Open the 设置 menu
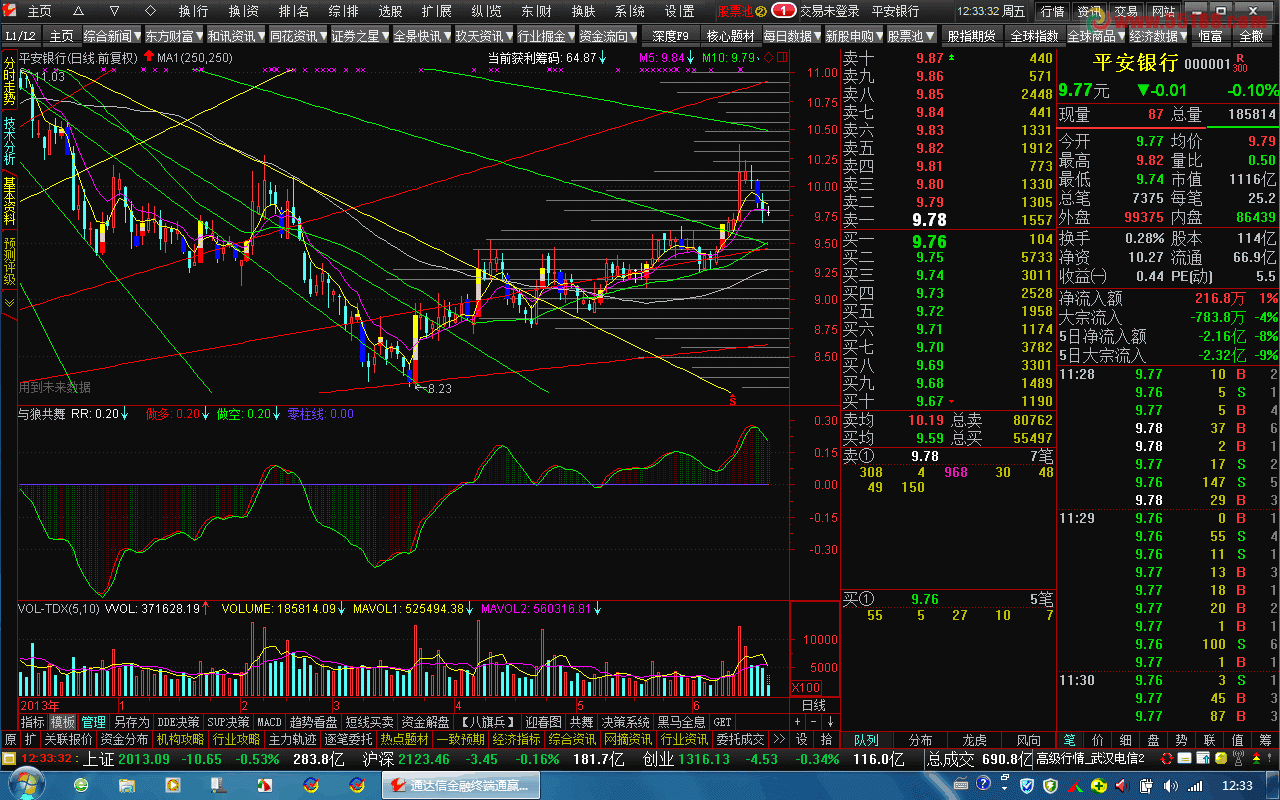Screen dimensions: 1280x800 [x=680, y=11]
